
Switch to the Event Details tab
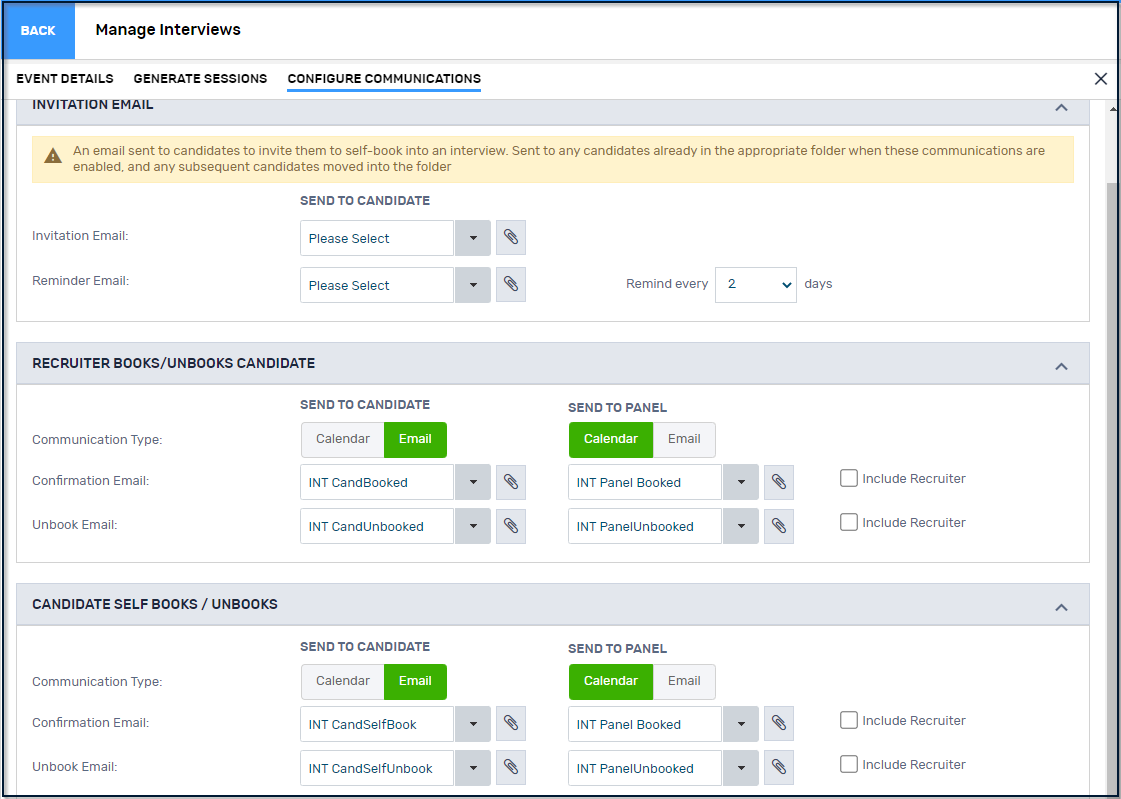[x=65, y=79]
